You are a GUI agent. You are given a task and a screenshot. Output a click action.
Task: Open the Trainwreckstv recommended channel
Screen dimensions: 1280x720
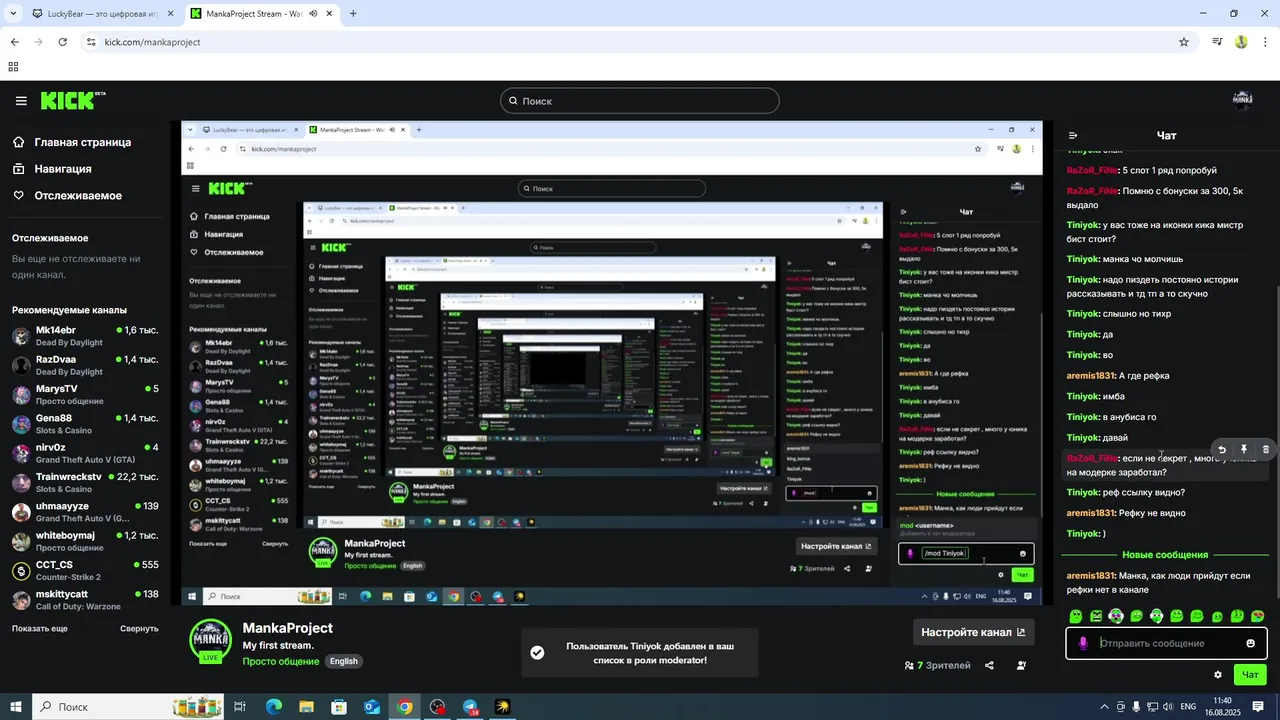point(85,483)
